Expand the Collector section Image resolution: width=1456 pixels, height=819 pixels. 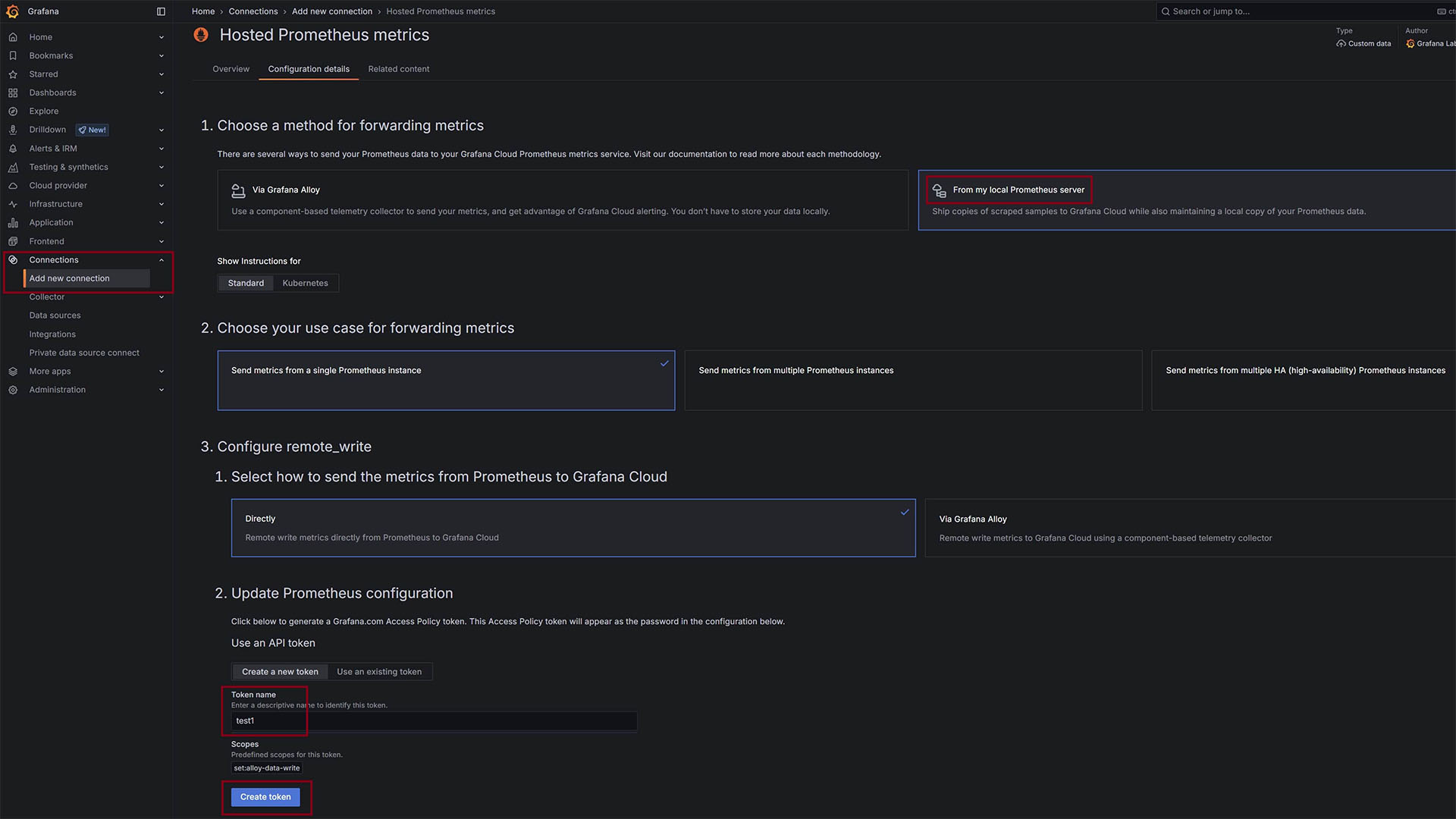(x=161, y=297)
